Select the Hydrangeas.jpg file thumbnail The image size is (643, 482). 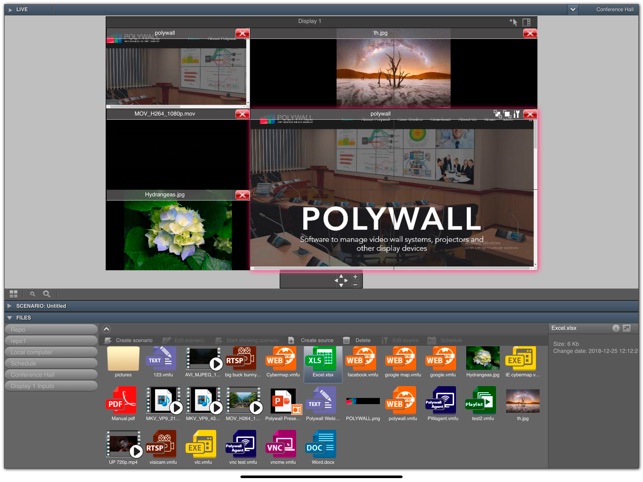pyautogui.click(x=483, y=358)
